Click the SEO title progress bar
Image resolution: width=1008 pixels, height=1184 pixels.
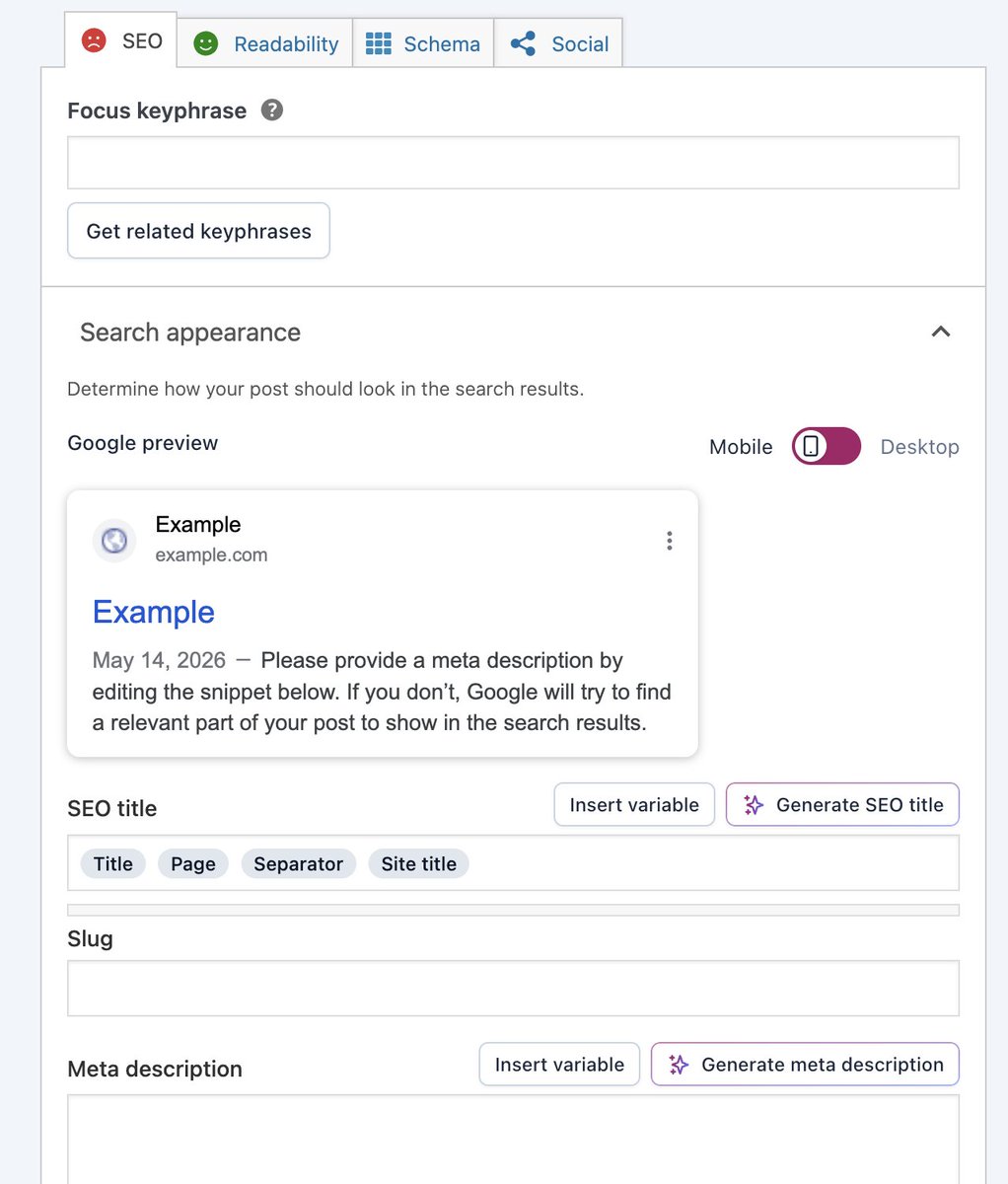pyautogui.click(x=513, y=910)
